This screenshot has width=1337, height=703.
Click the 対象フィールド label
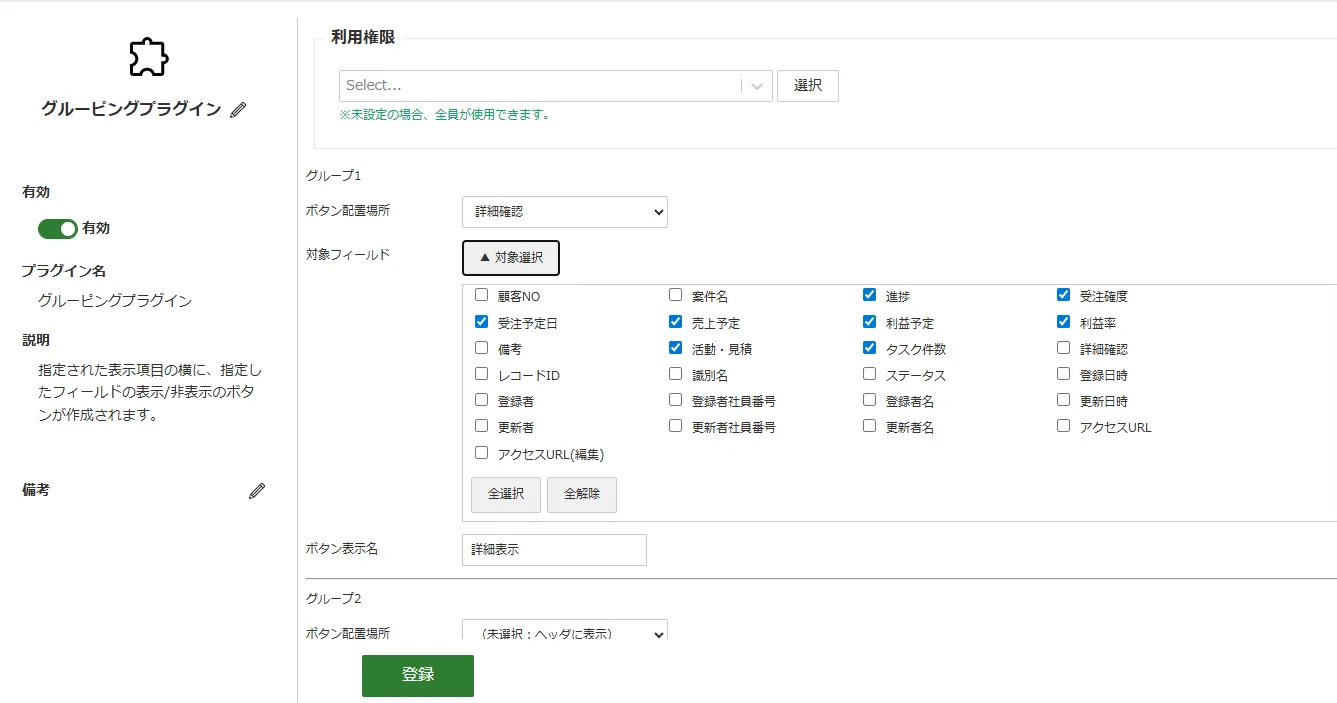347,255
